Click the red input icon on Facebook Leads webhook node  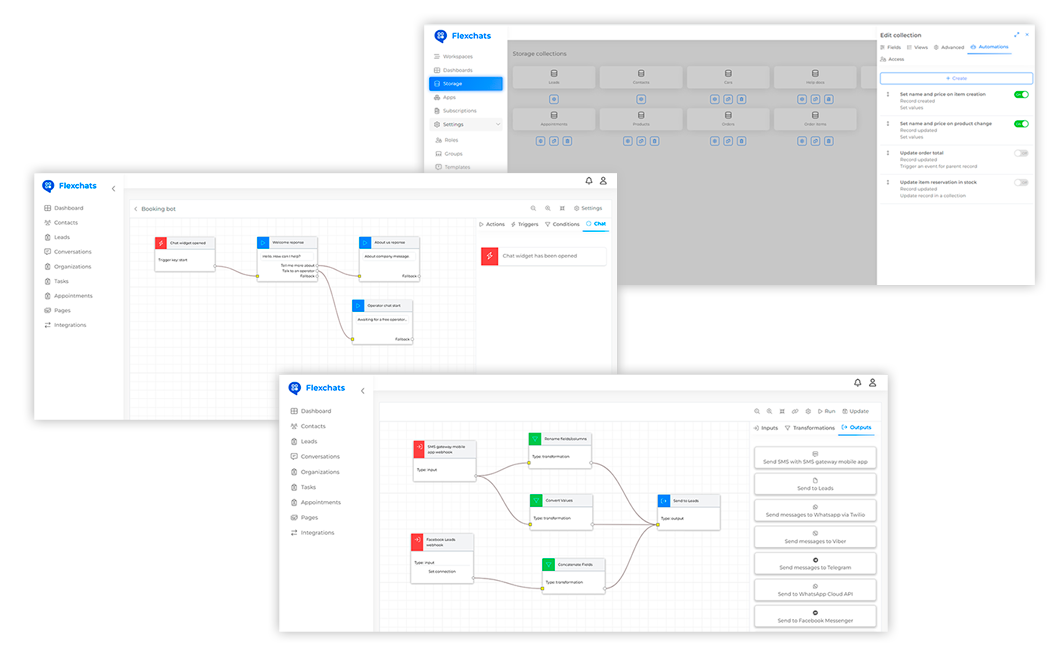pyautogui.click(x=418, y=541)
